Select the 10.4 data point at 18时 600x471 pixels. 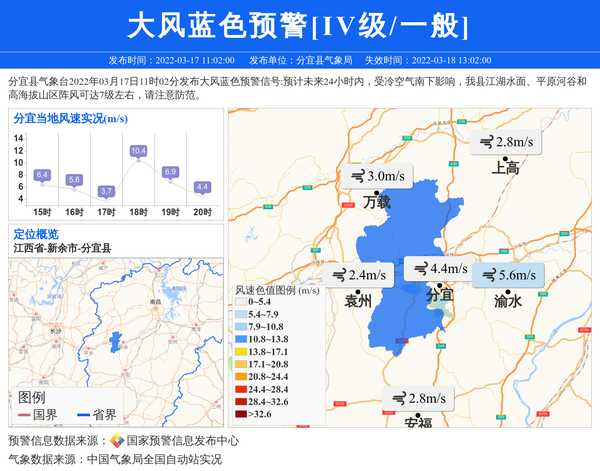pyautogui.click(x=138, y=161)
